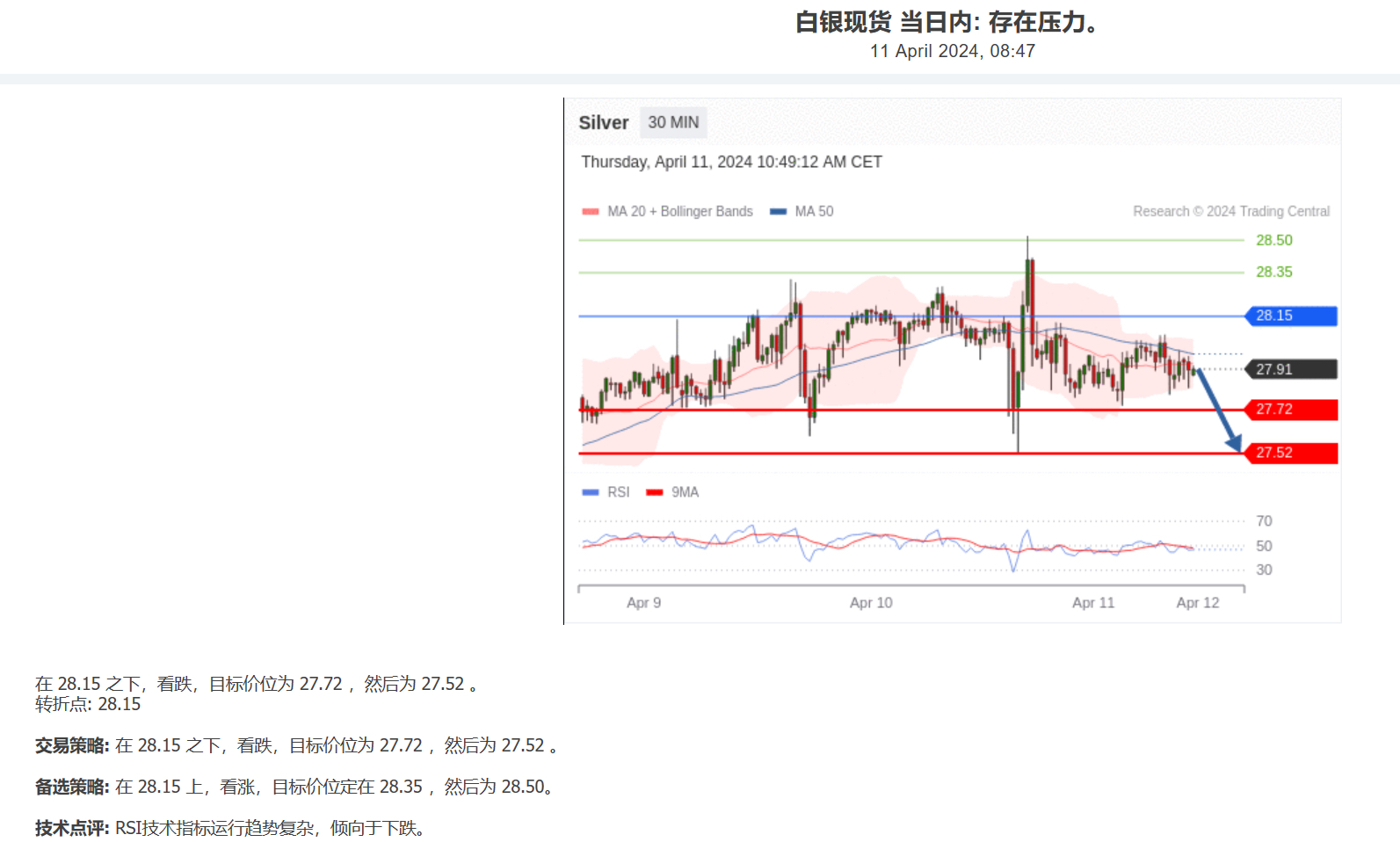Viewport: 1400px width, 842px height.
Task: Click the green 28.50 resistance level label
Action: [x=1273, y=241]
